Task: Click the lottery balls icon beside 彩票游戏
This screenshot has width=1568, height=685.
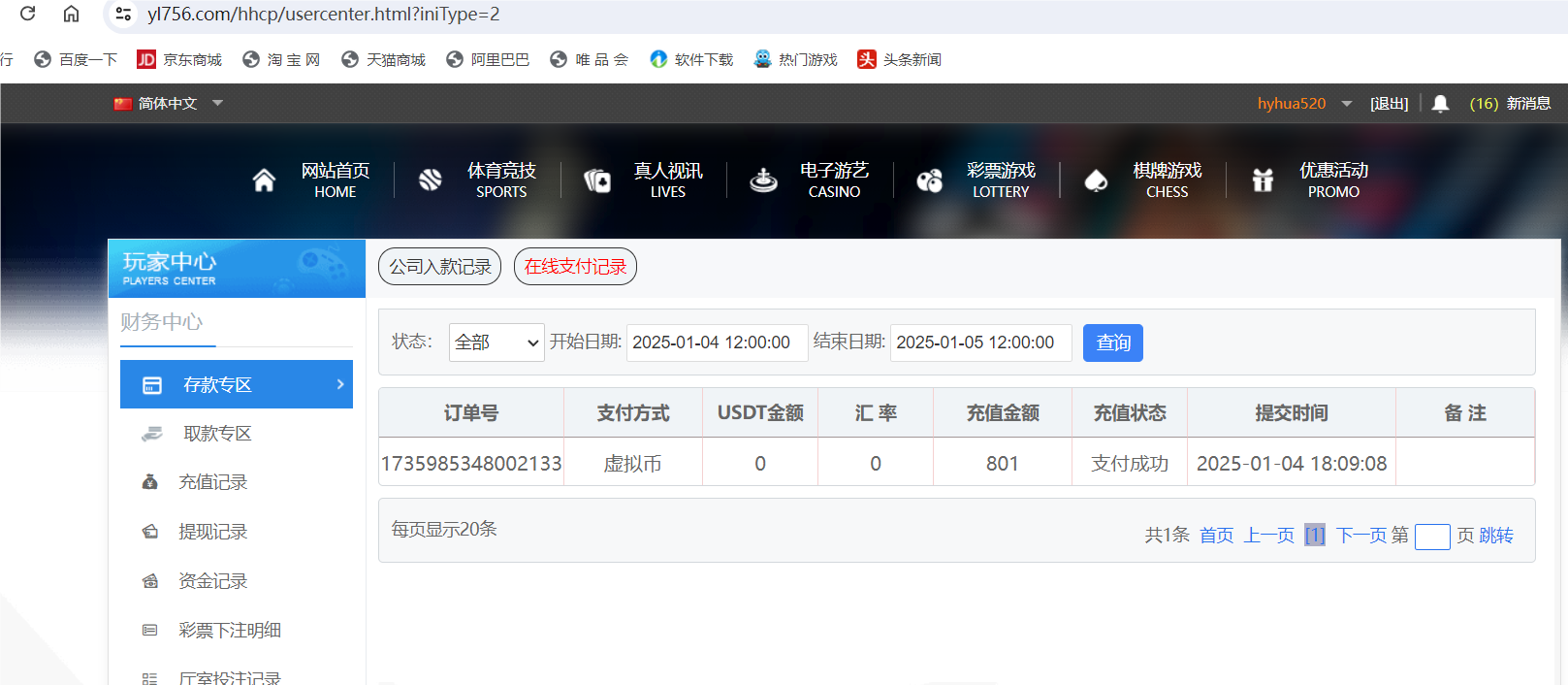Action: [930, 180]
